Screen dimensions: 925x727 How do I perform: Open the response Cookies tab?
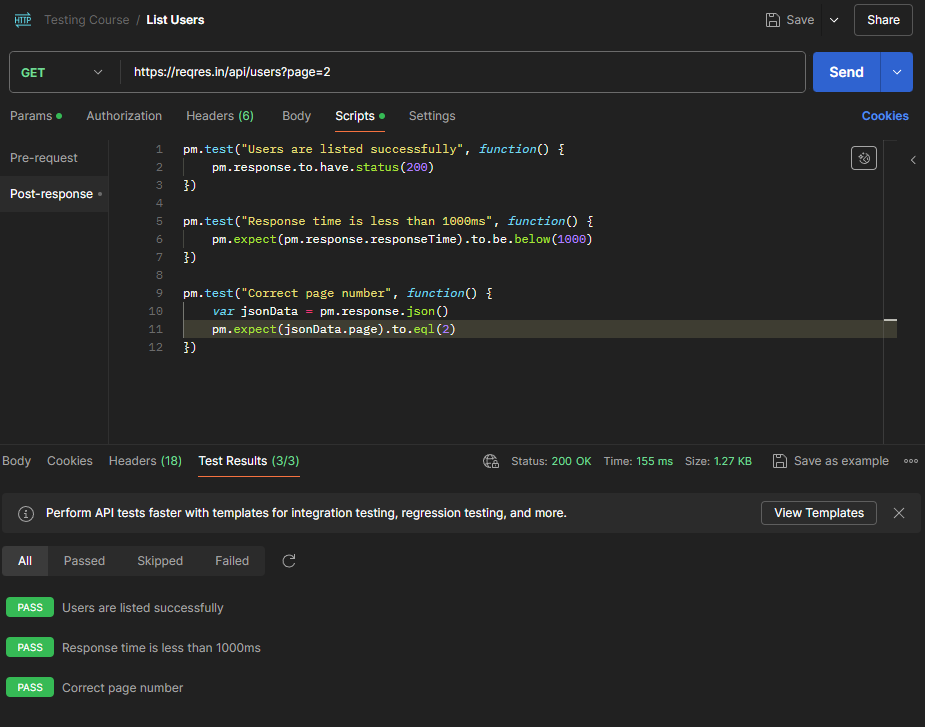click(70, 461)
